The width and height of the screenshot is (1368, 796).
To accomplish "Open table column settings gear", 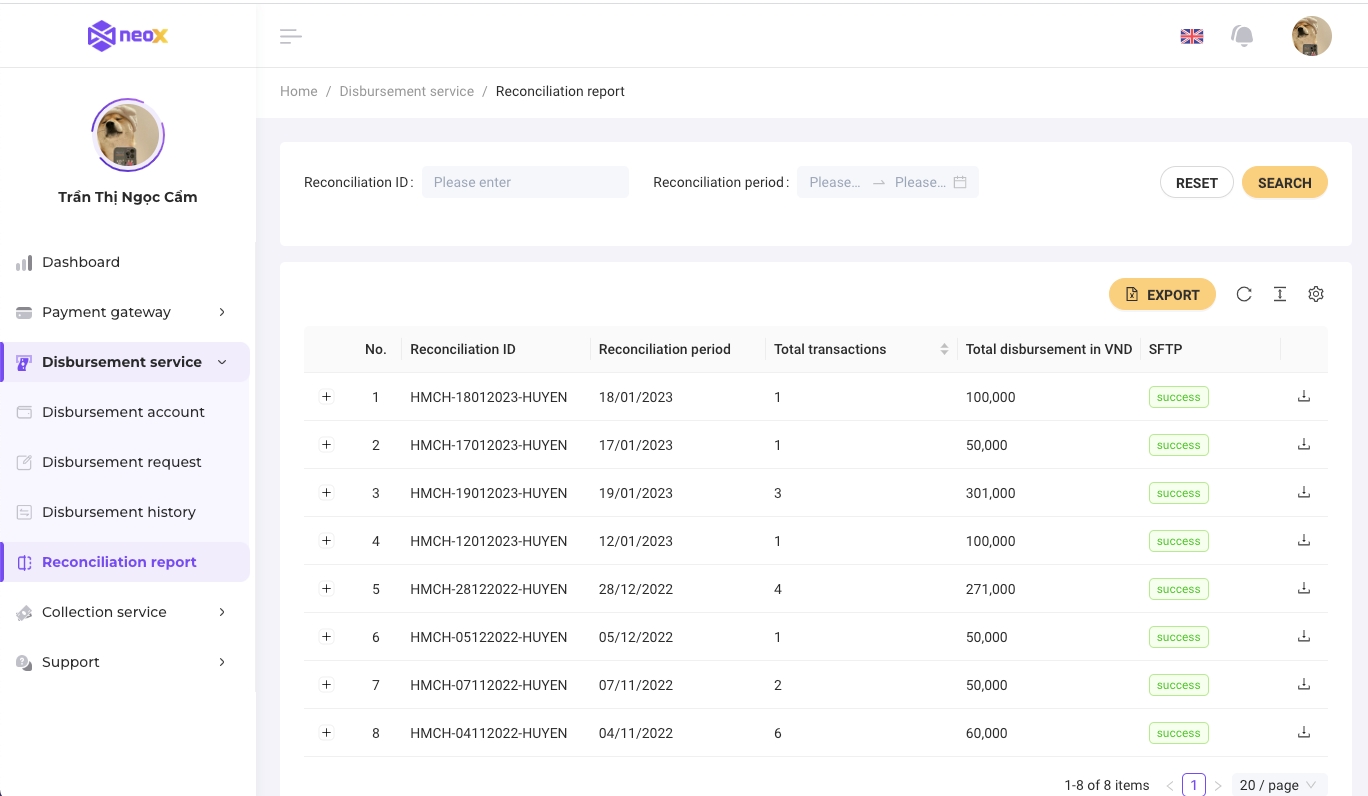I will pos(1315,294).
